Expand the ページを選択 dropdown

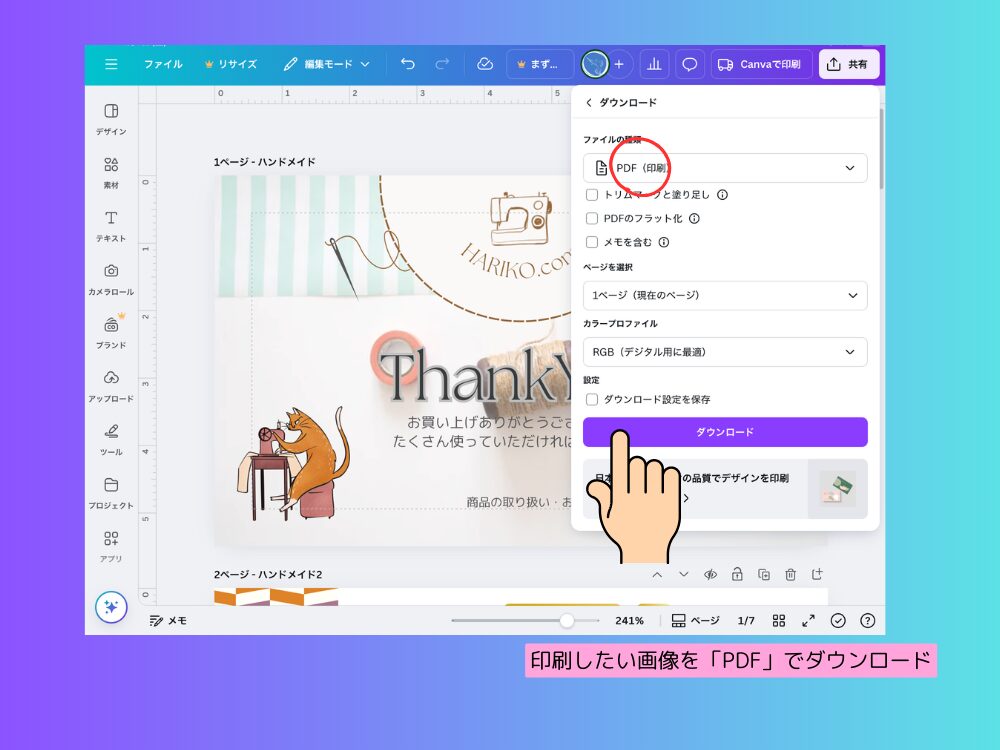pyautogui.click(x=725, y=295)
